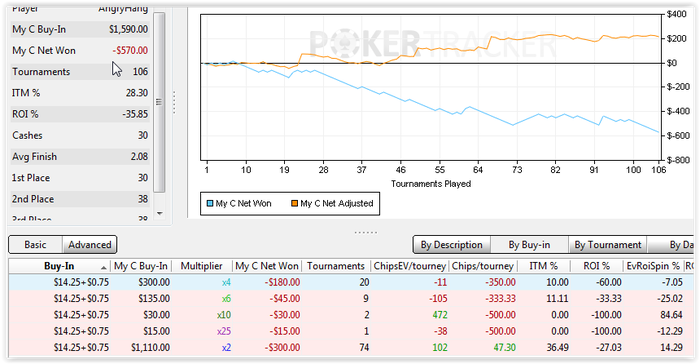
Task: Sort table by Buy-In column header
Action: pos(59,266)
